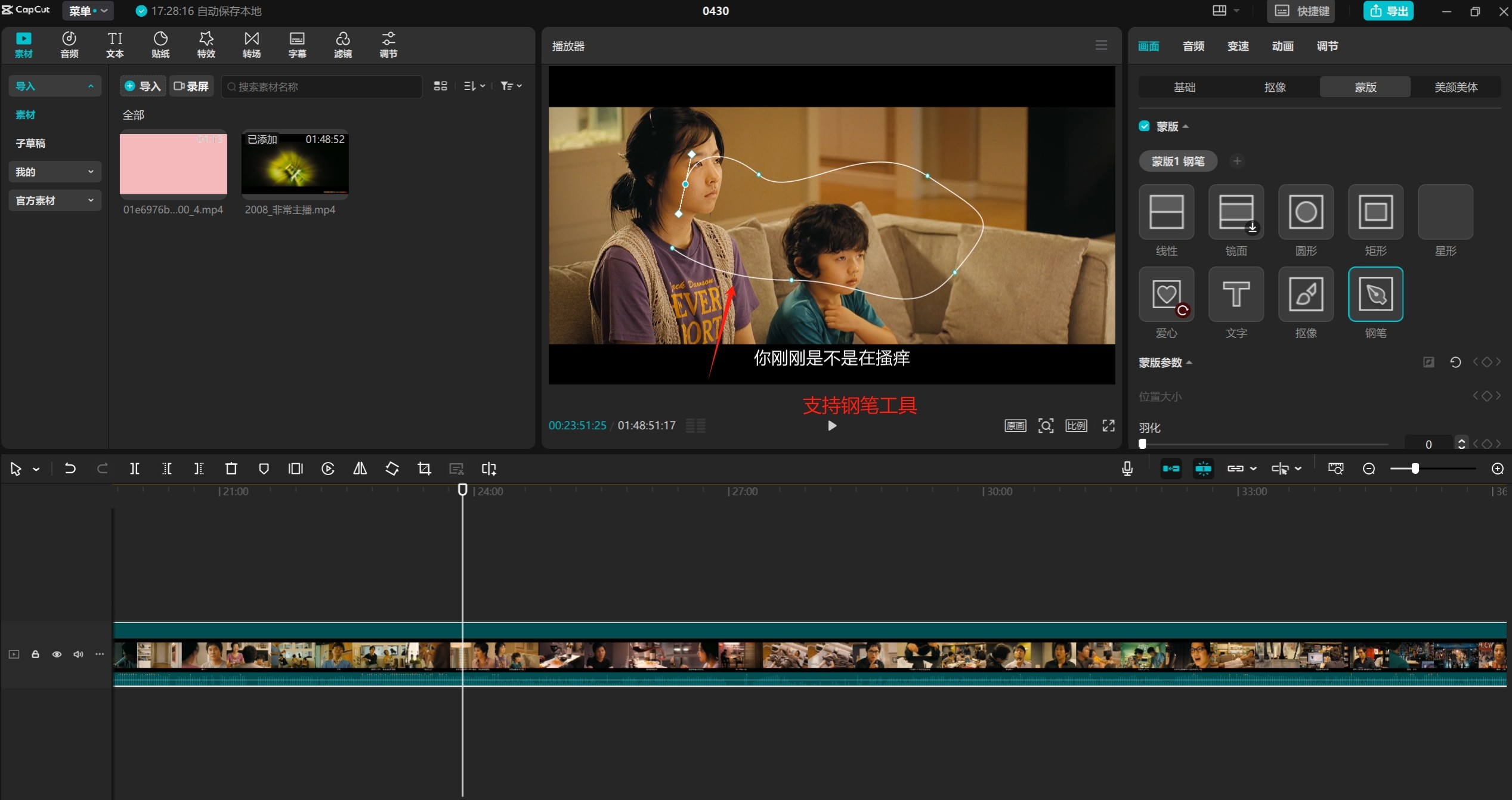Toggle auto-snap in timeline toolbar
The height and width of the screenshot is (800, 1512).
(x=1203, y=469)
